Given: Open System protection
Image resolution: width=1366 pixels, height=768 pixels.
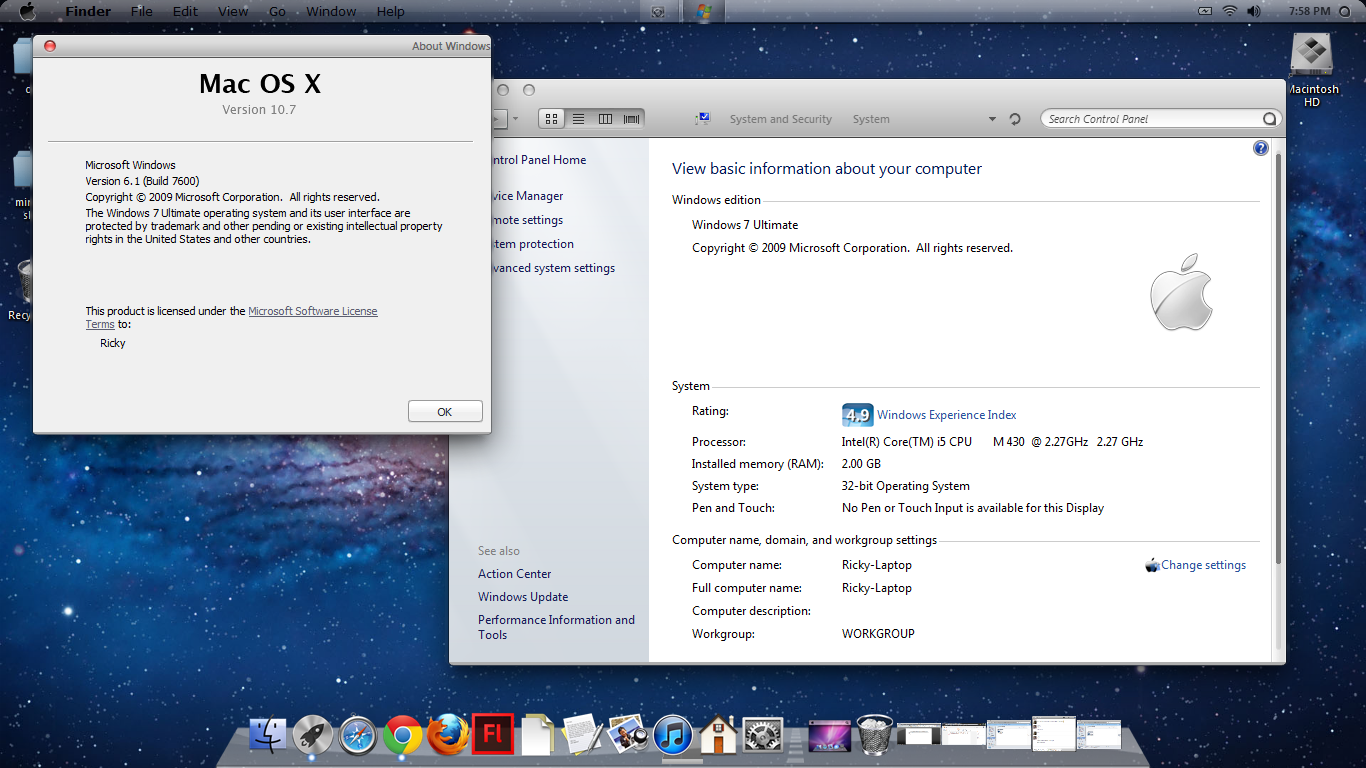Looking at the screenshot, I should click(532, 244).
